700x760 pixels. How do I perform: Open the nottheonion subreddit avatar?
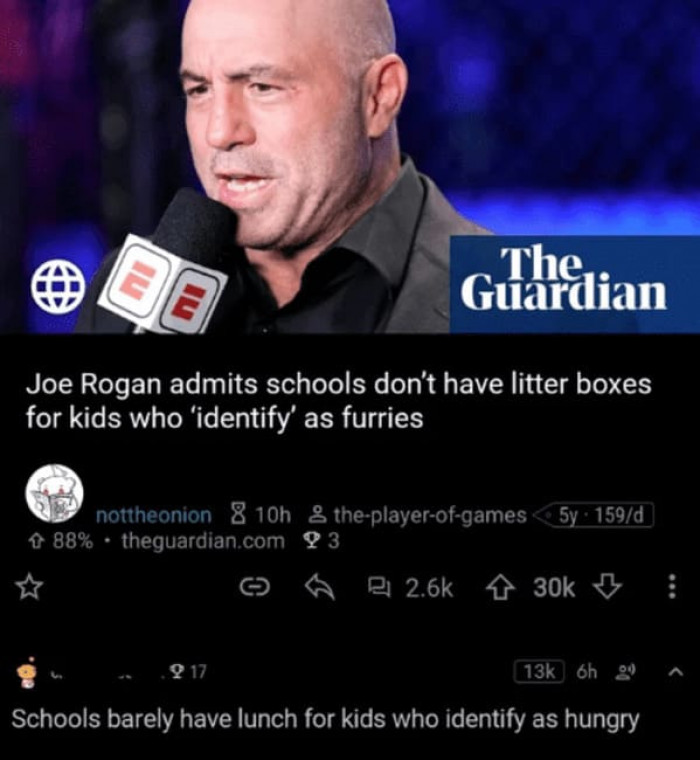(x=54, y=493)
